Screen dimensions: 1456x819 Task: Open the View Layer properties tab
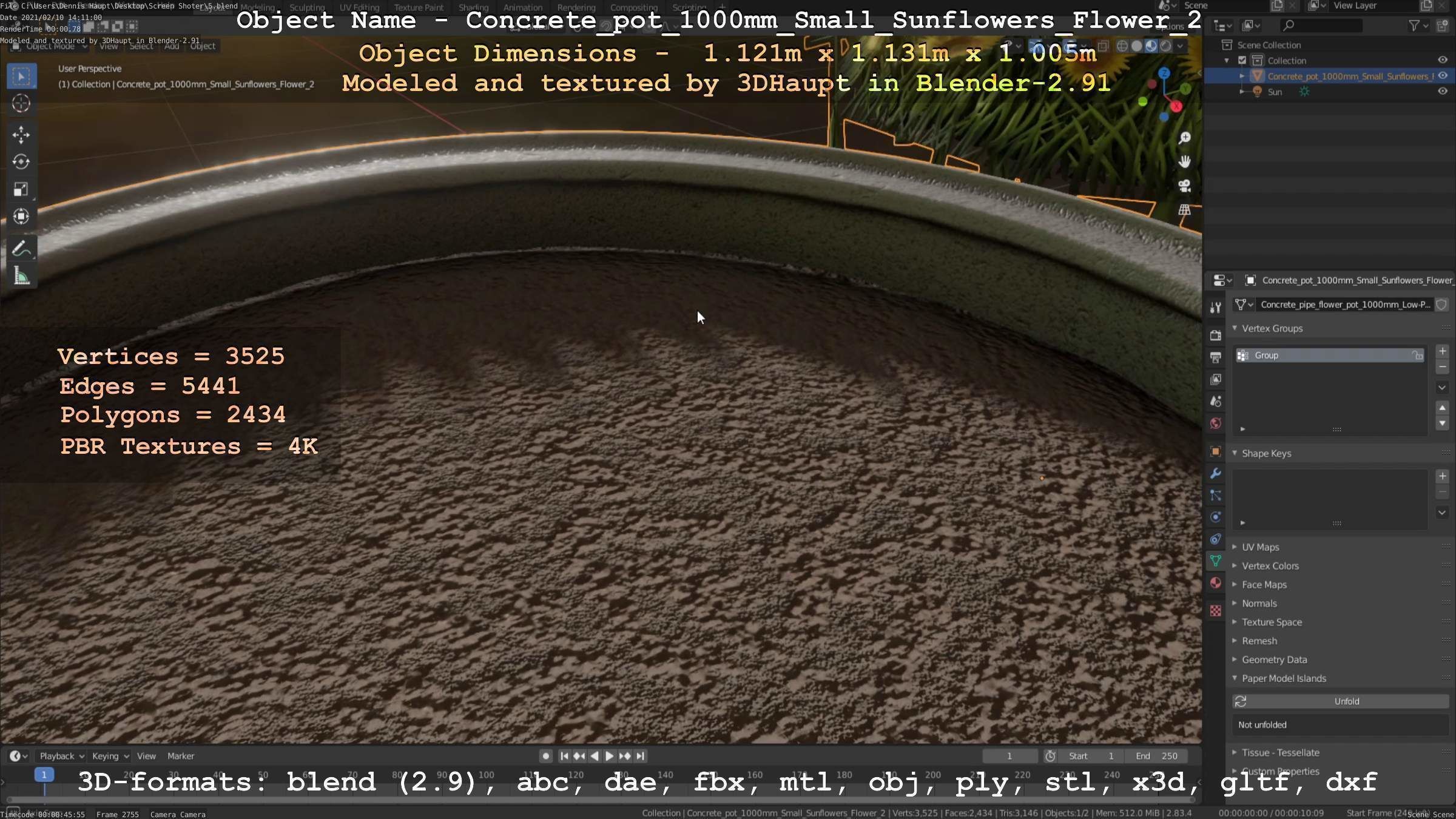(1215, 380)
